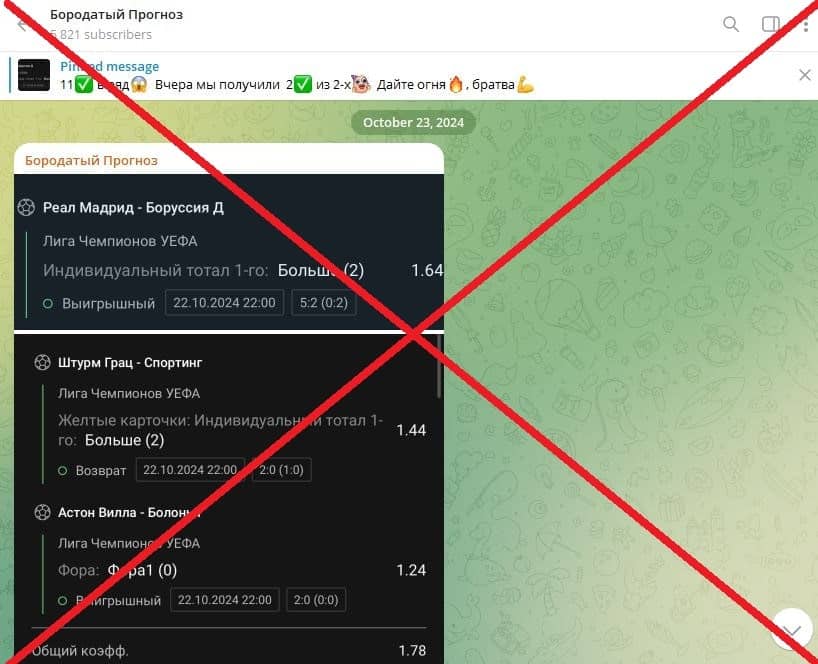The height and width of the screenshot is (664, 818).
Task: Click the Pinned message text
Action: [109, 66]
